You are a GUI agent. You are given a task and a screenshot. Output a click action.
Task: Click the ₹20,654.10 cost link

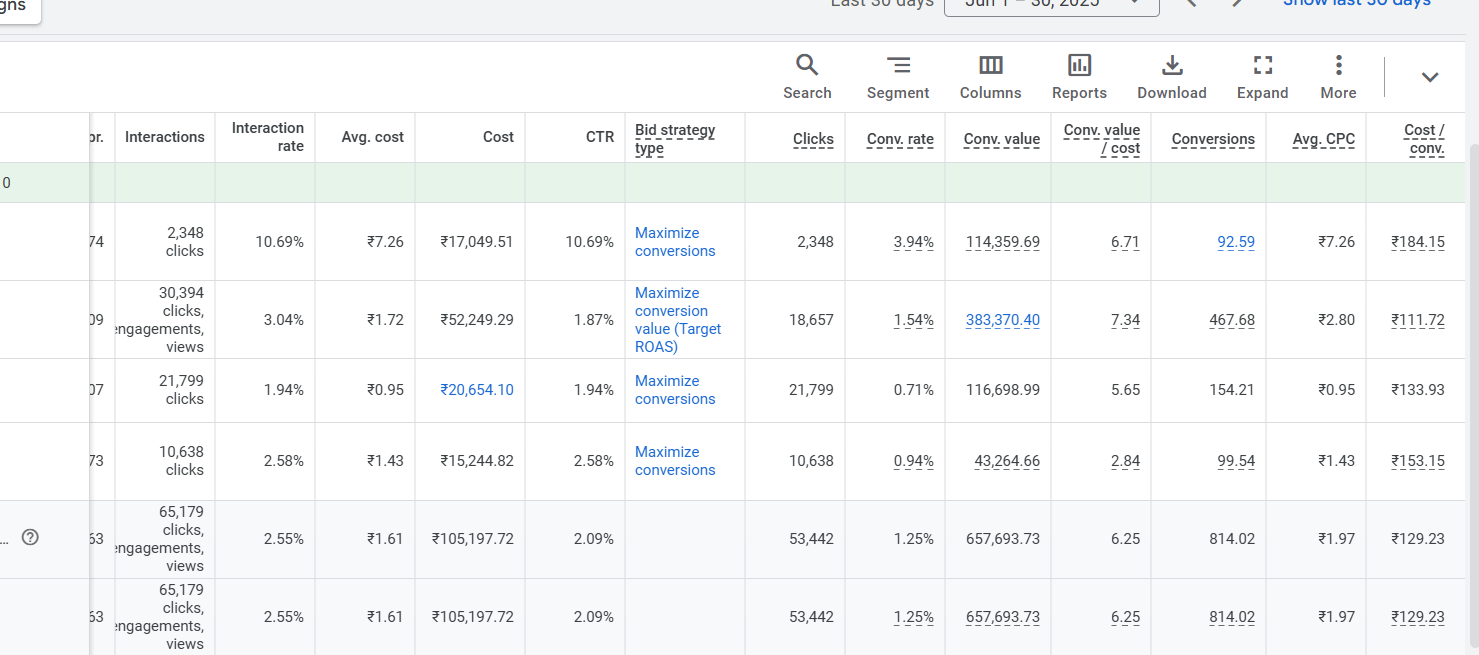[477, 390]
